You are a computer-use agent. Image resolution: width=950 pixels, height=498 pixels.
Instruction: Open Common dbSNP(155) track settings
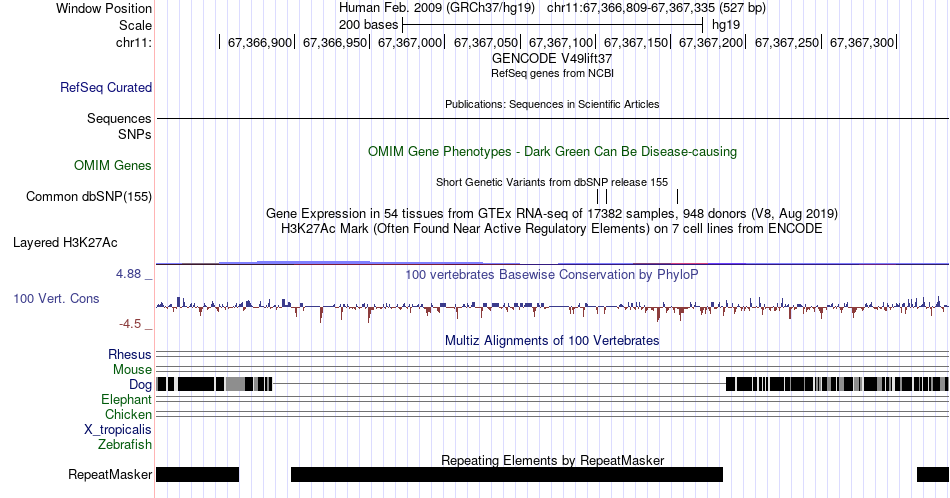[x=89, y=196]
